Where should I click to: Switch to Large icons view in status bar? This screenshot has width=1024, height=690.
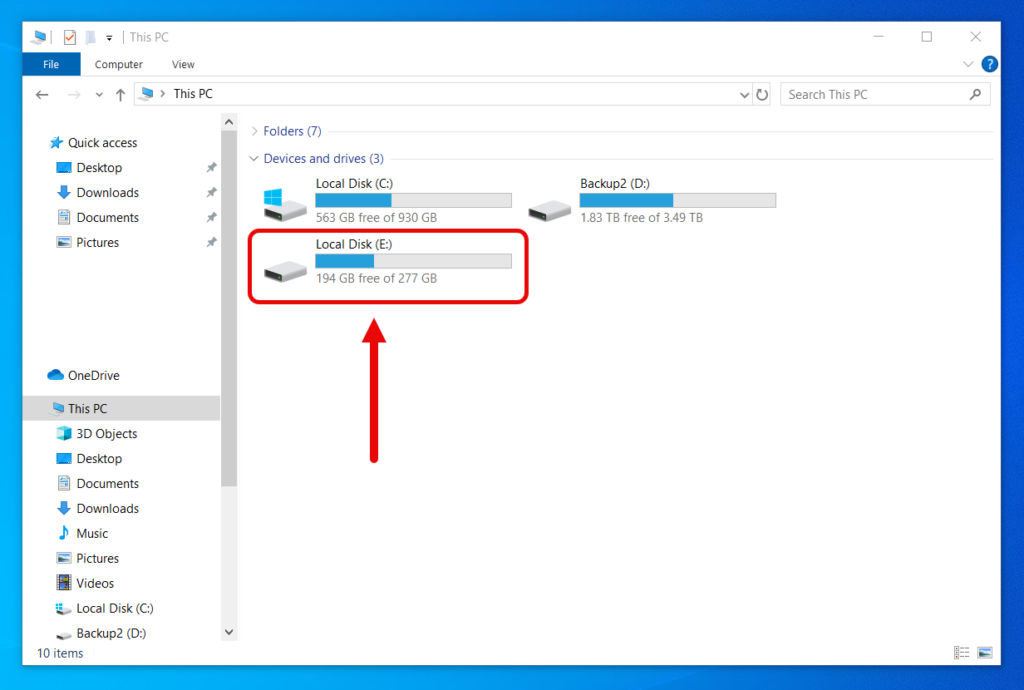click(x=985, y=652)
